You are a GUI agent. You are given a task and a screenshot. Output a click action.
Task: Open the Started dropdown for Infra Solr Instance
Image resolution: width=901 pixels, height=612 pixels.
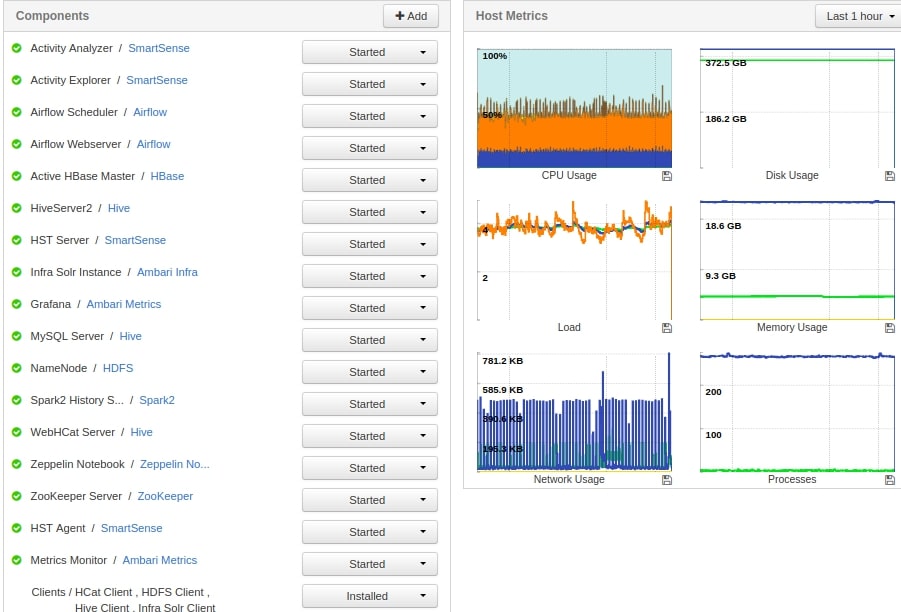point(369,276)
